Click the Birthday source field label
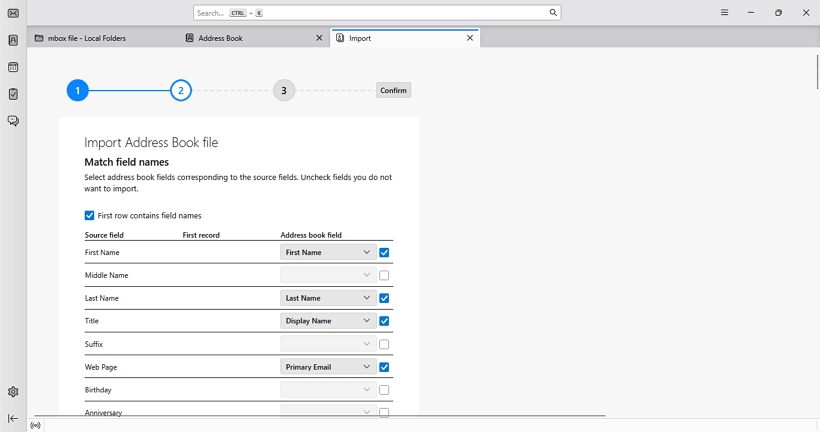The image size is (820, 432). (x=98, y=390)
